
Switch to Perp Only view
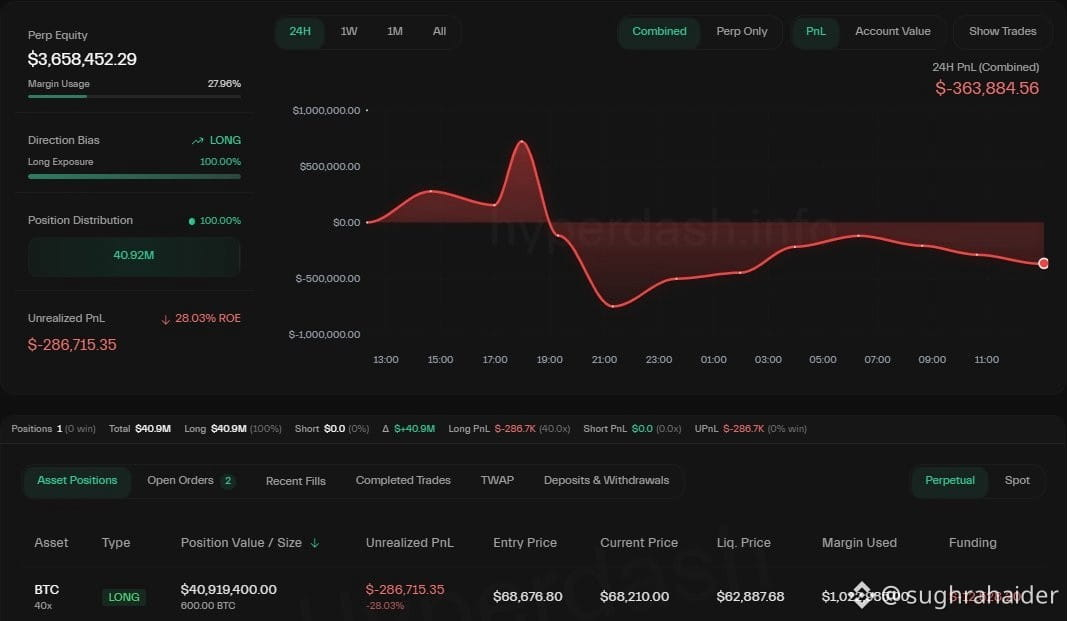pyautogui.click(x=742, y=31)
